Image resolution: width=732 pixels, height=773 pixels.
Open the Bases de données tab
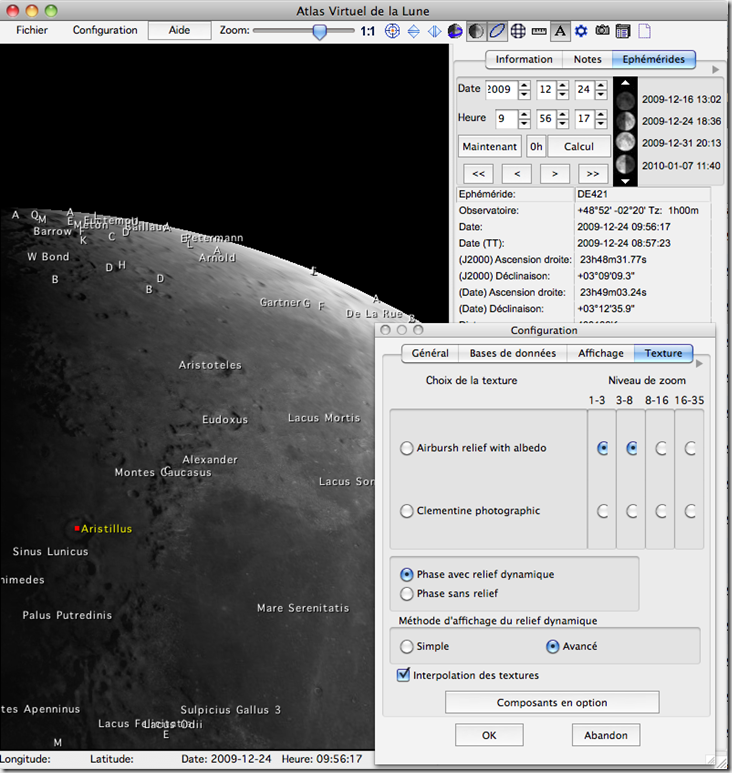(513, 353)
